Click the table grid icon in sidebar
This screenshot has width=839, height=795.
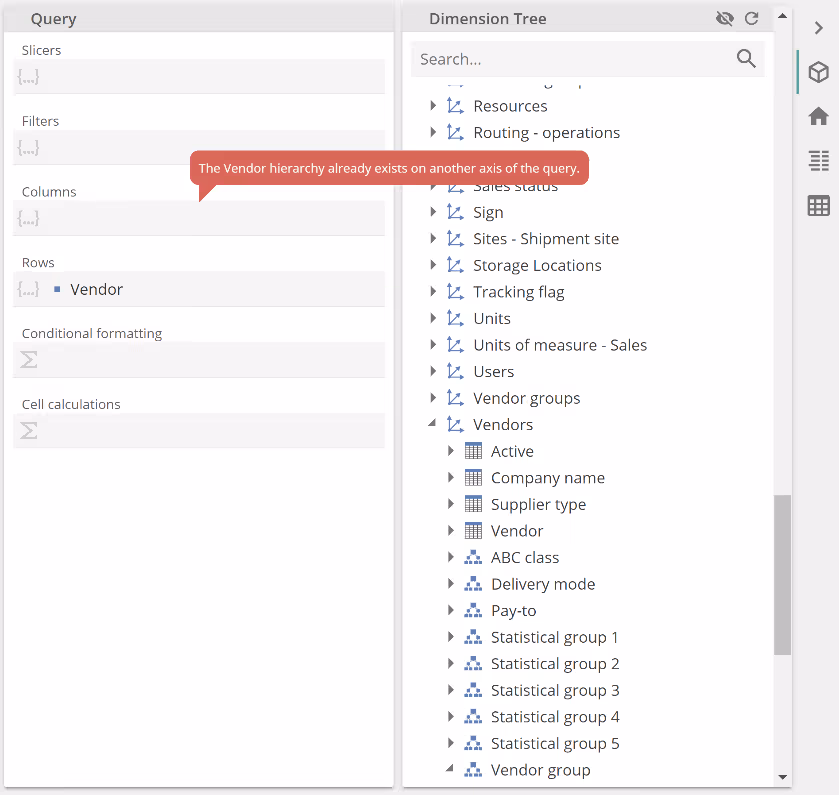(818, 206)
